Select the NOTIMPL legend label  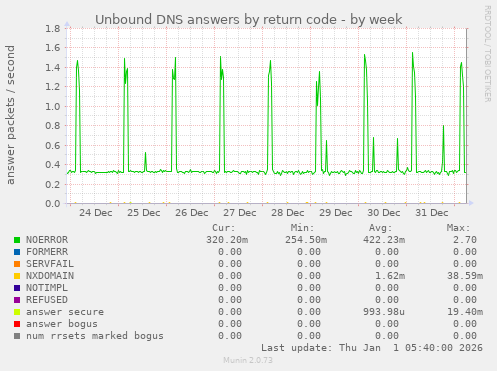(47, 288)
